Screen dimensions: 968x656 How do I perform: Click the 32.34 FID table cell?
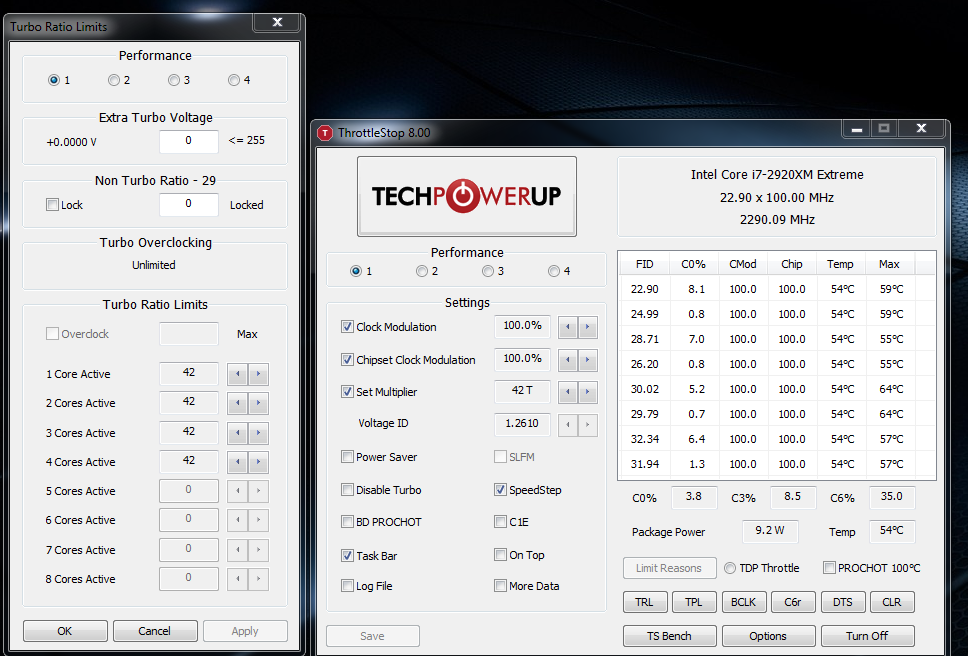pos(645,439)
